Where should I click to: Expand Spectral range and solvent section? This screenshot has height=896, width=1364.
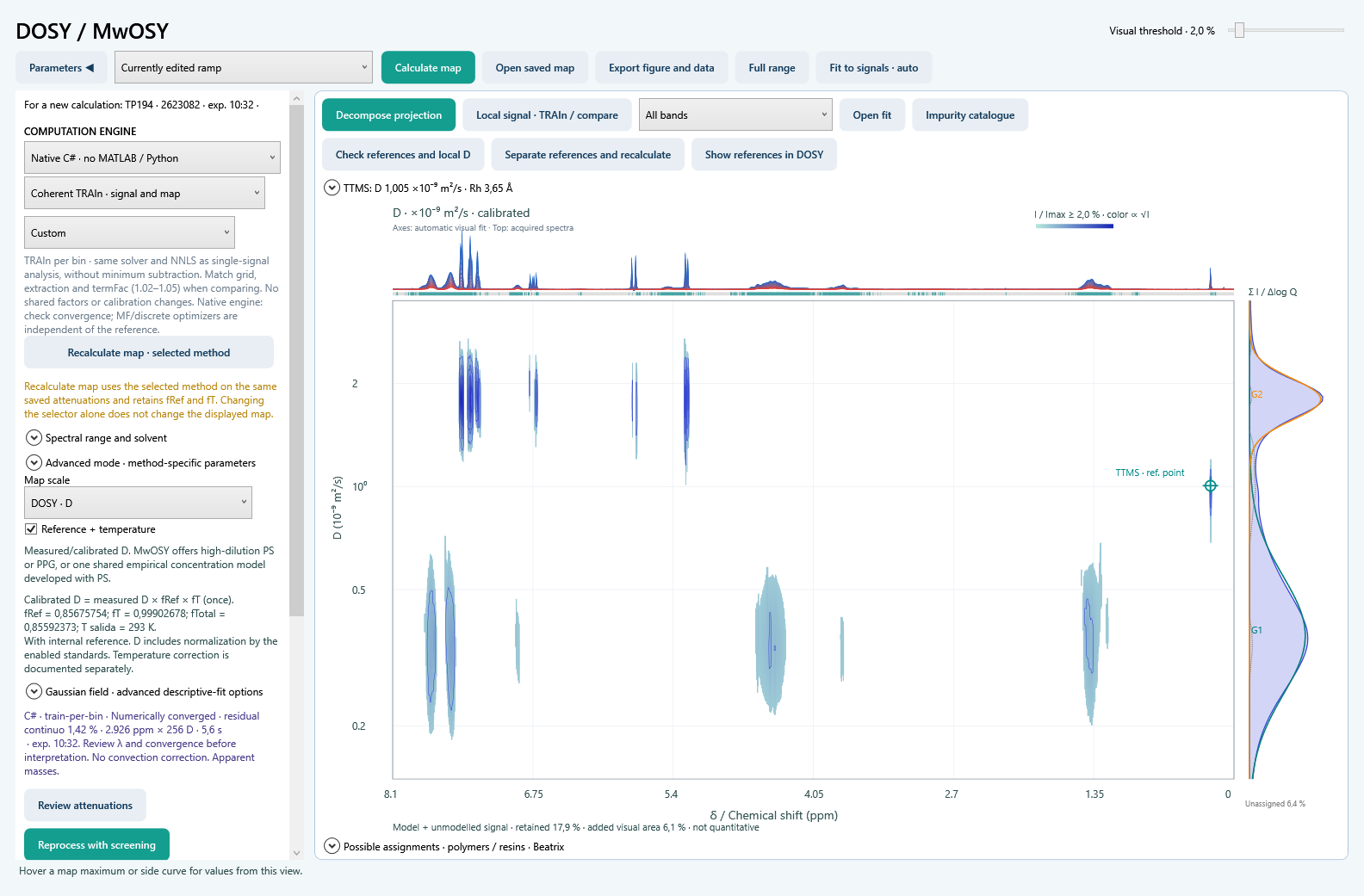(x=34, y=437)
